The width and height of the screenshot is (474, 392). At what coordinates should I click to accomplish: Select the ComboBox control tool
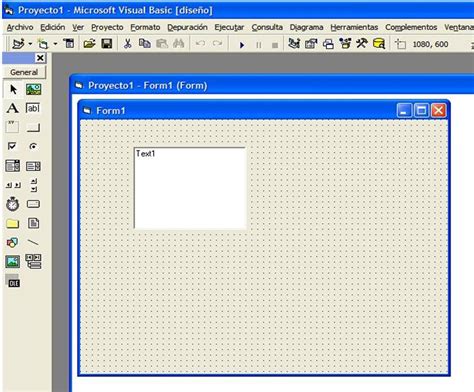pyautogui.click(x=13, y=166)
